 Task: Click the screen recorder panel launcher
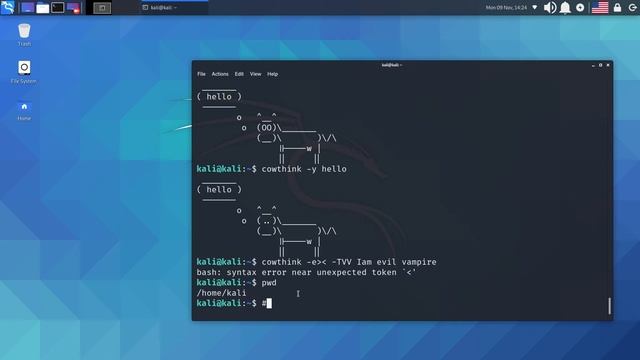tap(73, 7)
